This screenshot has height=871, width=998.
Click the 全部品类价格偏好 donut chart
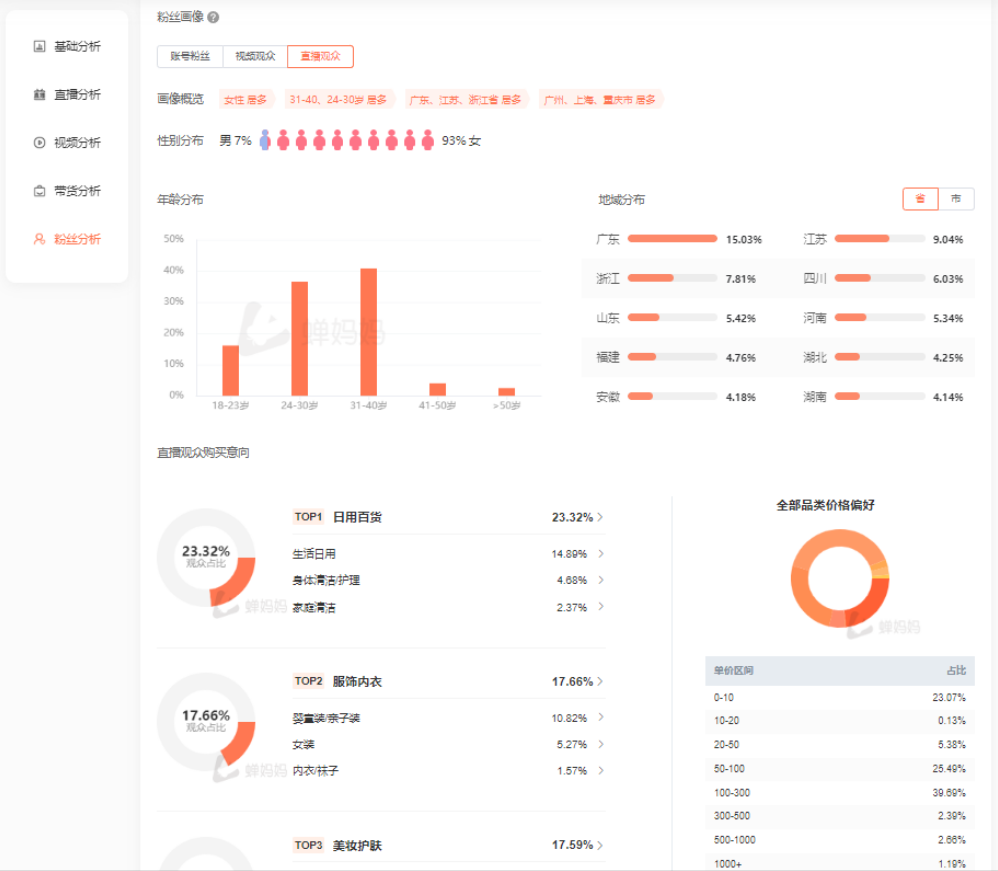[x=840, y=578]
